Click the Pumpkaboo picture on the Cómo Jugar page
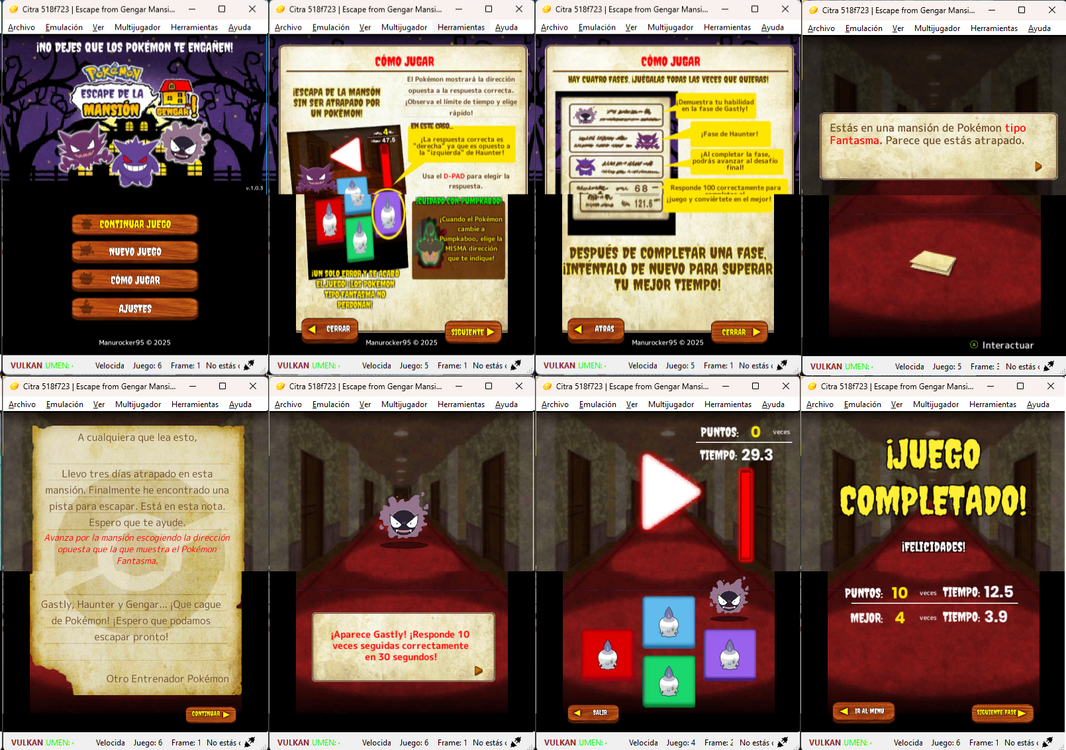Screen dimensions: 1066x750 [428, 243]
